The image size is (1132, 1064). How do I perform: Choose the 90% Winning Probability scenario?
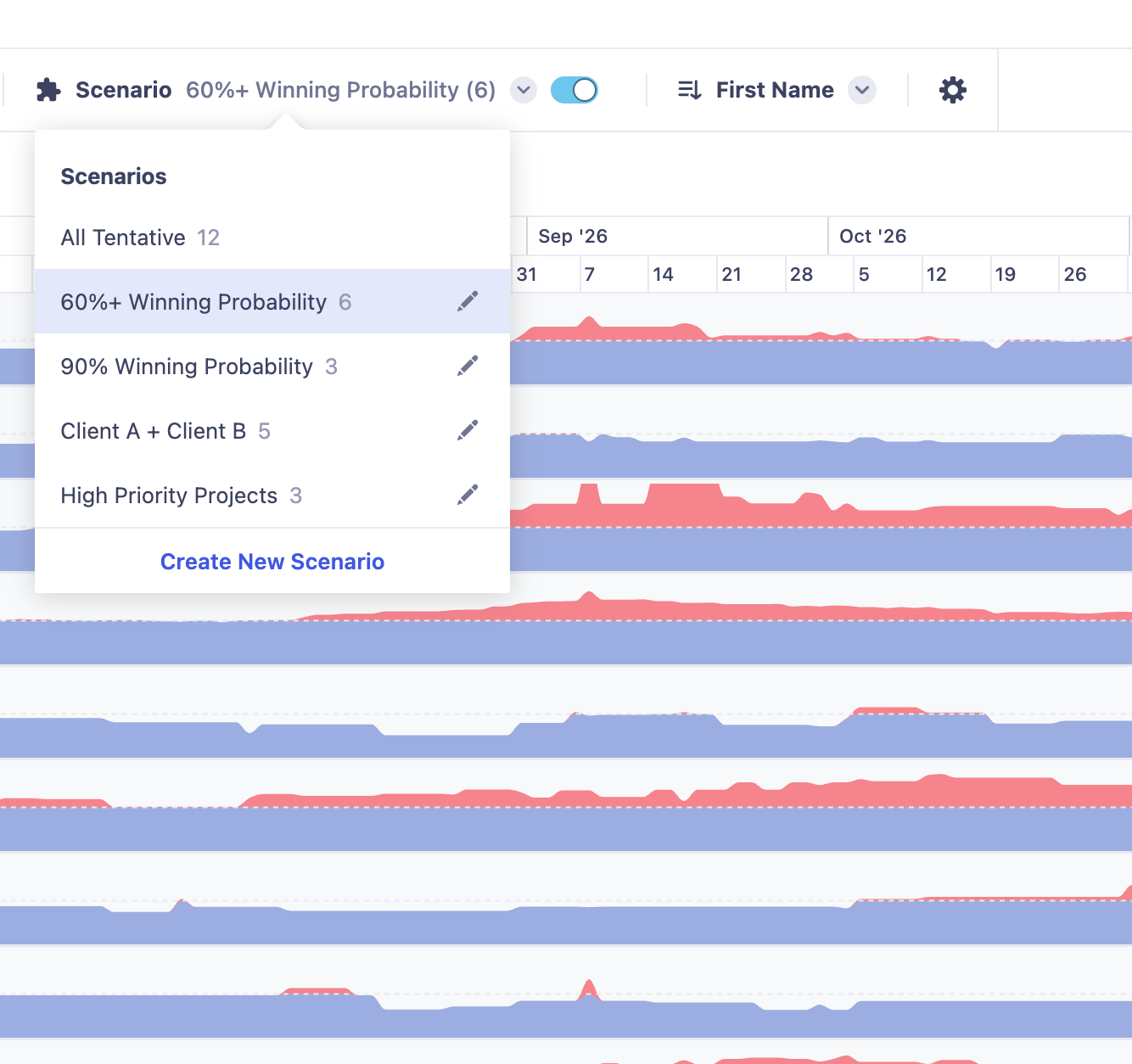point(272,367)
